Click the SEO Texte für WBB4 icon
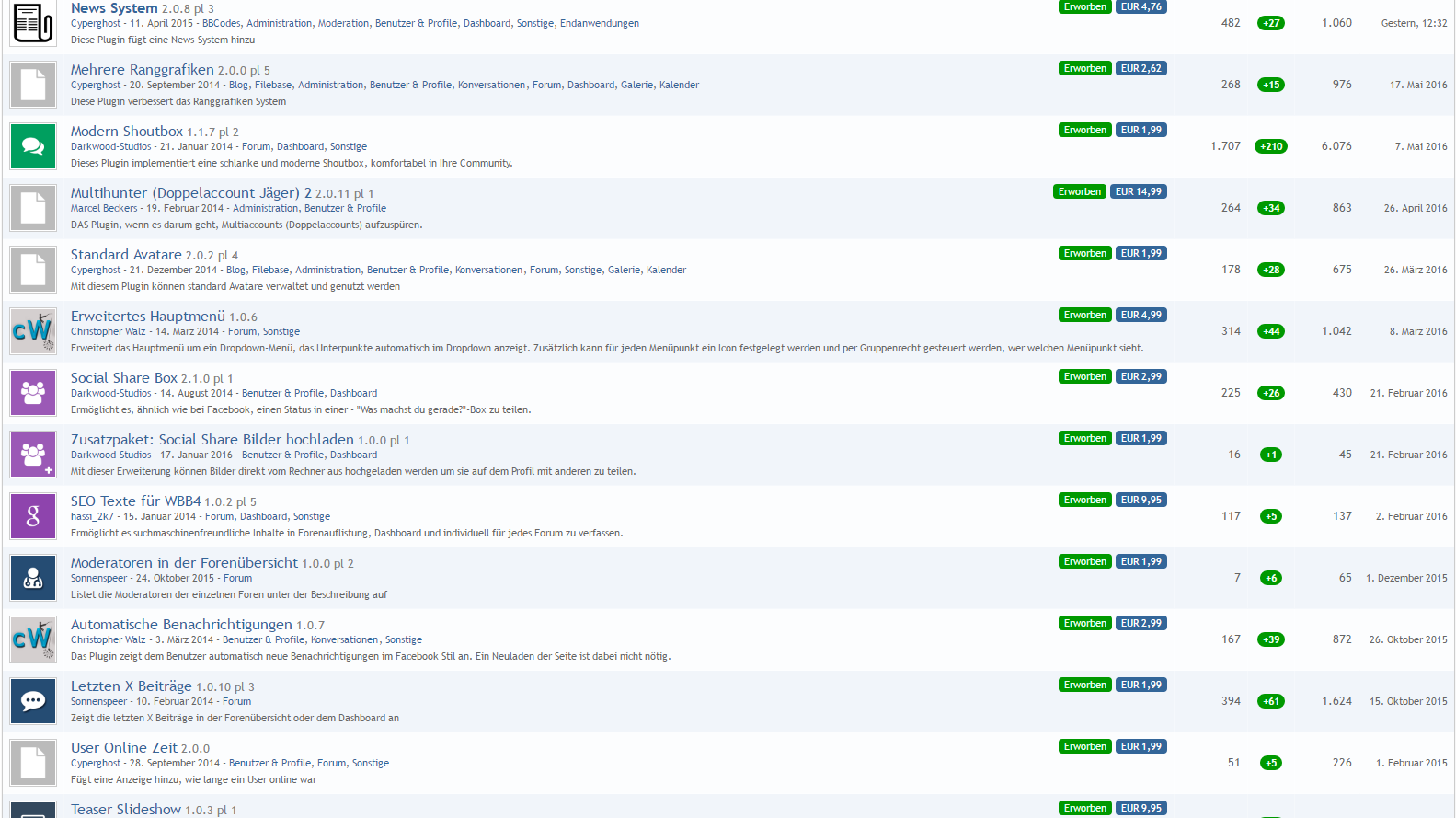The width and height of the screenshot is (1456, 818). 33,516
